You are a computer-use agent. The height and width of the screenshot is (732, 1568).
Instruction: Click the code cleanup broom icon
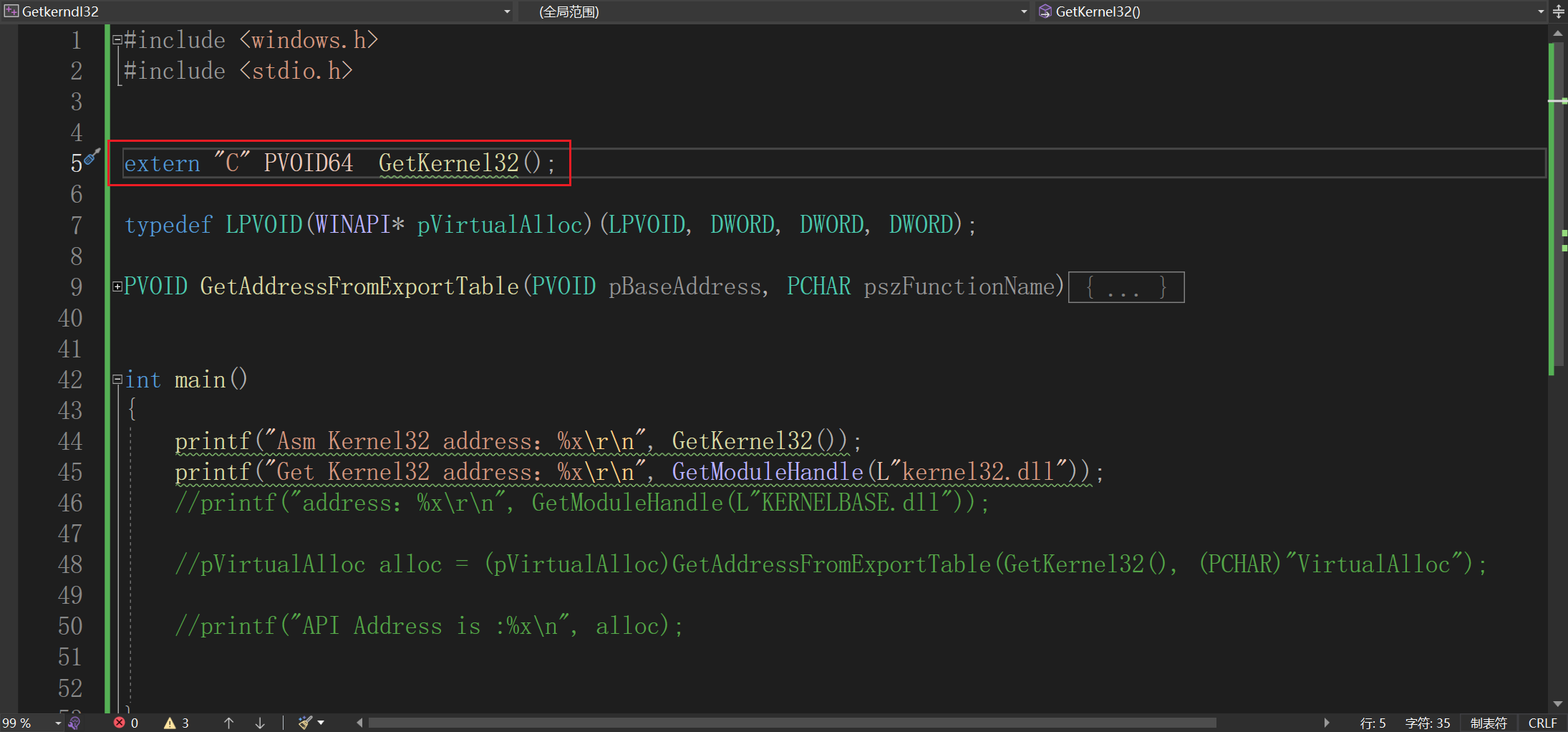(305, 723)
